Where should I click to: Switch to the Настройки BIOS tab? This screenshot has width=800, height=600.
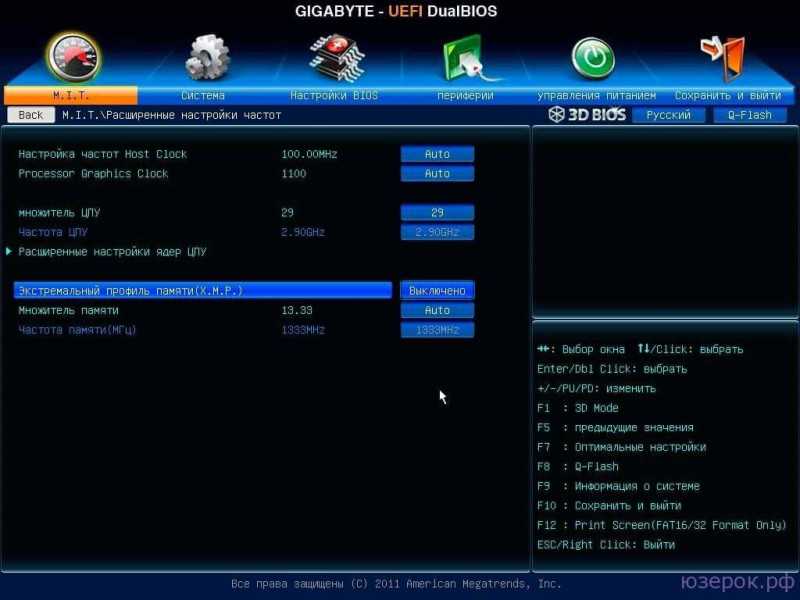334,95
